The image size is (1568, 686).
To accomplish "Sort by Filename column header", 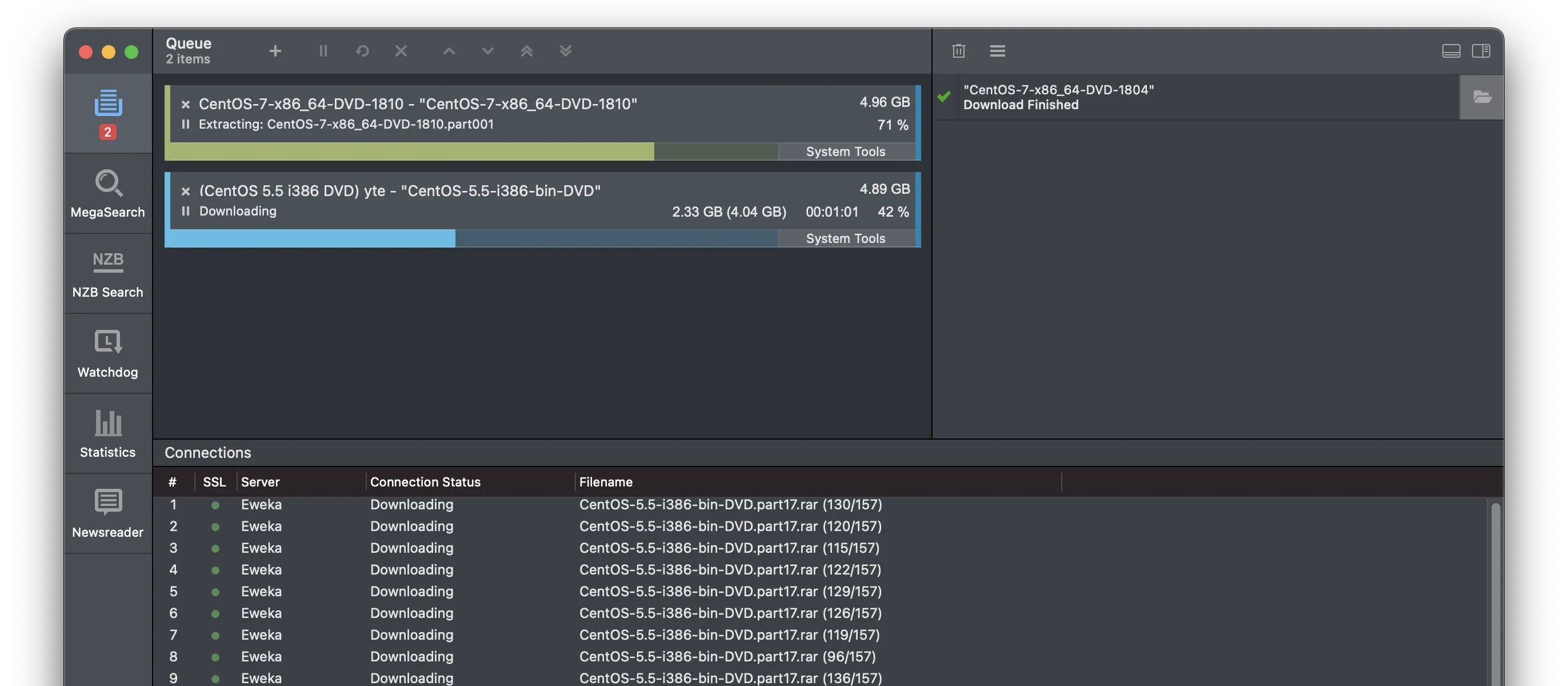I will click(x=818, y=482).
